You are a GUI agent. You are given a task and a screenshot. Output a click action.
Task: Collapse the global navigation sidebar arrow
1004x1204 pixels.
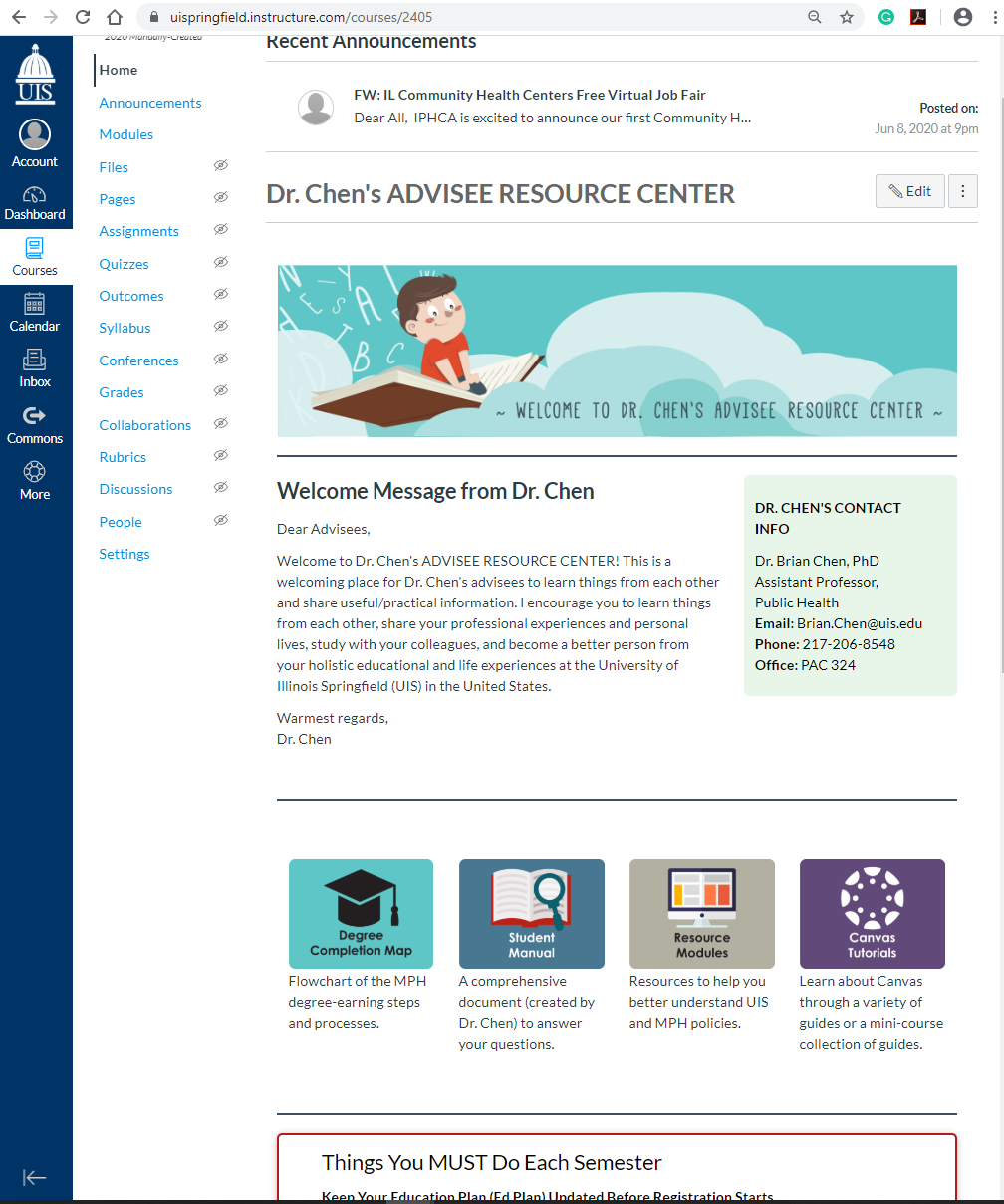click(x=35, y=1178)
